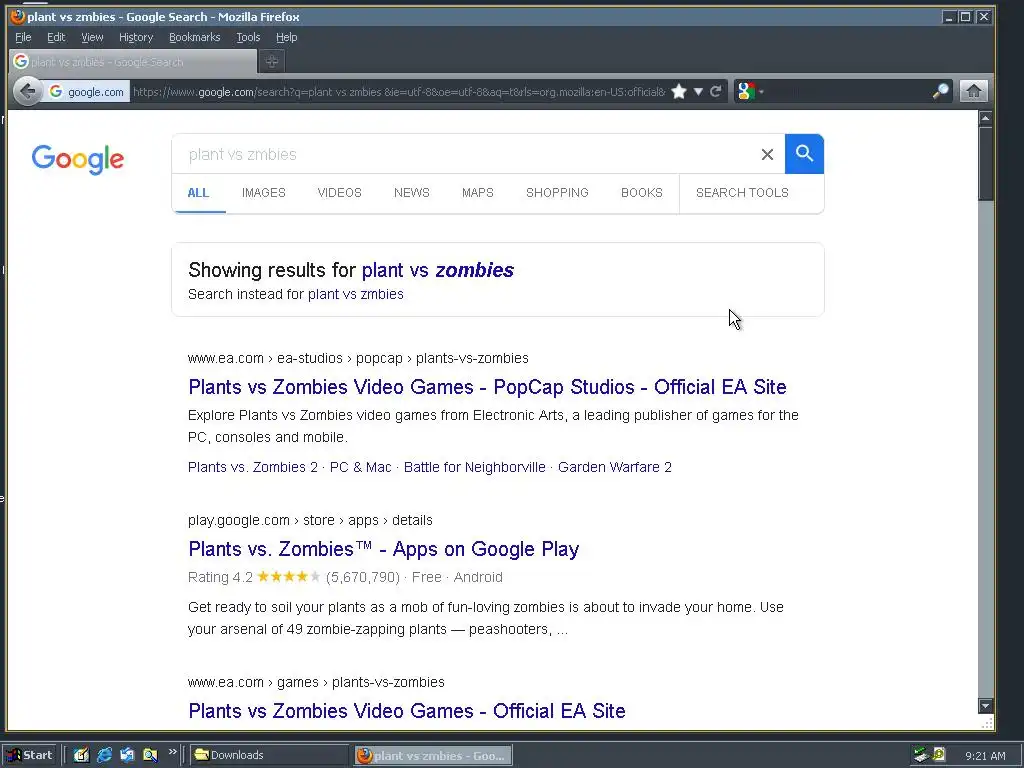Select the plant vs zmbies browser tab
Screen dimensions: 1024x768
point(133,61)
